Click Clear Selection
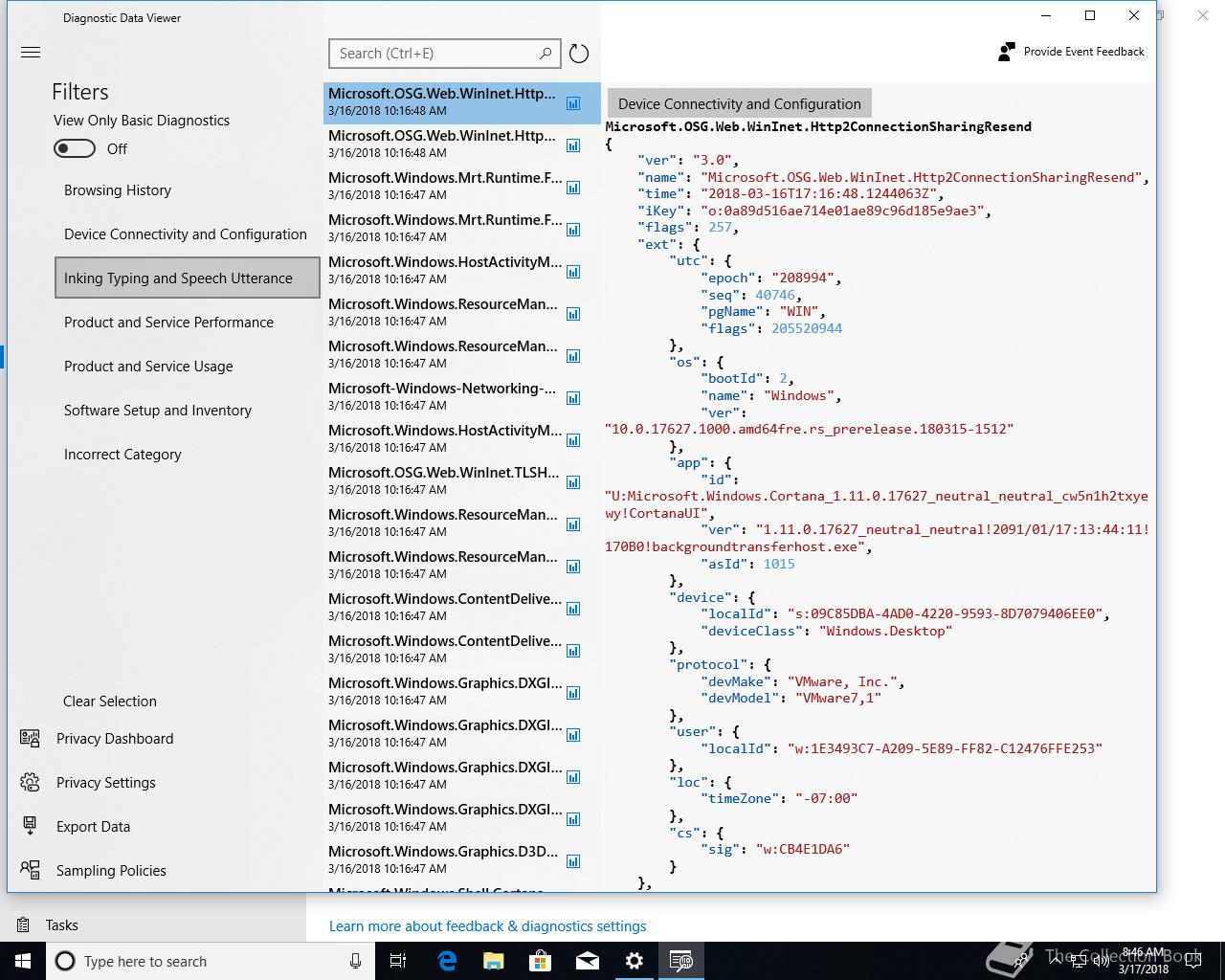The height and width of the screenshot is (980, 1225). [110, 702]
